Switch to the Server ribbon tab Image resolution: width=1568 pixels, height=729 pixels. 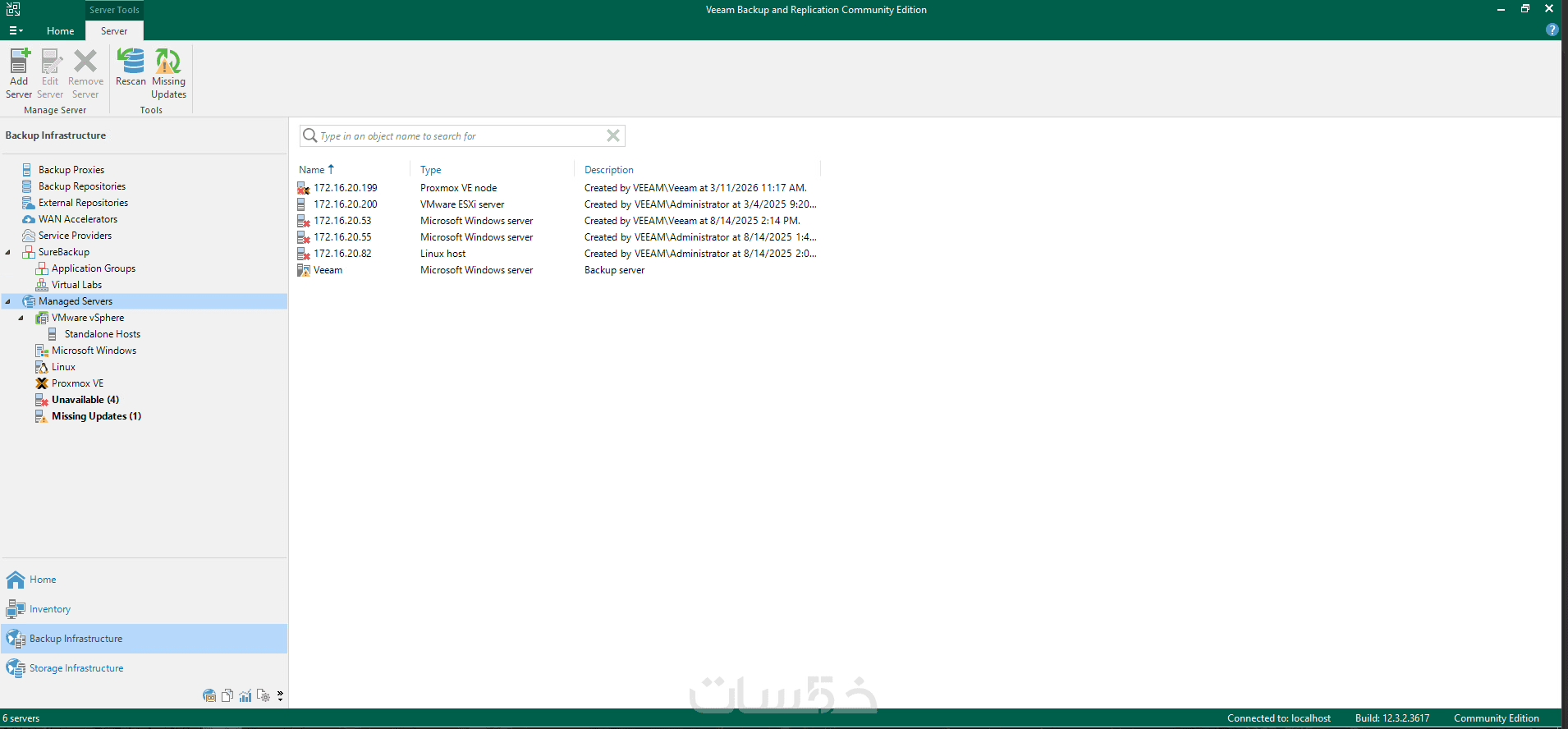[114, 30]
